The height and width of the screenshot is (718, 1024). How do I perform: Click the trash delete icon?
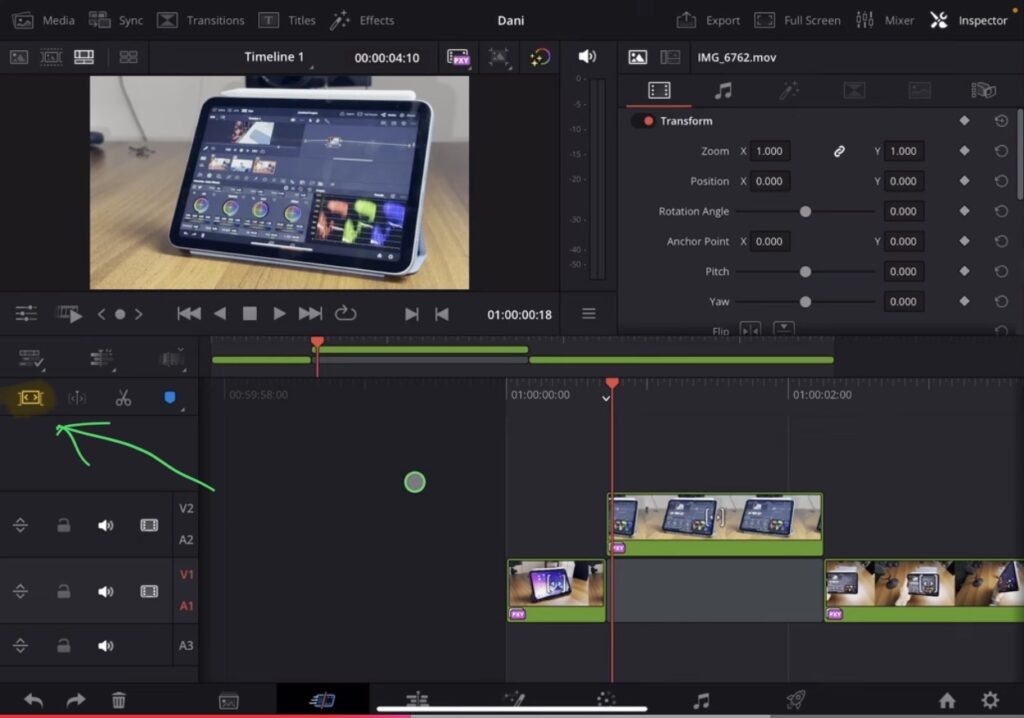click(119, 701)
